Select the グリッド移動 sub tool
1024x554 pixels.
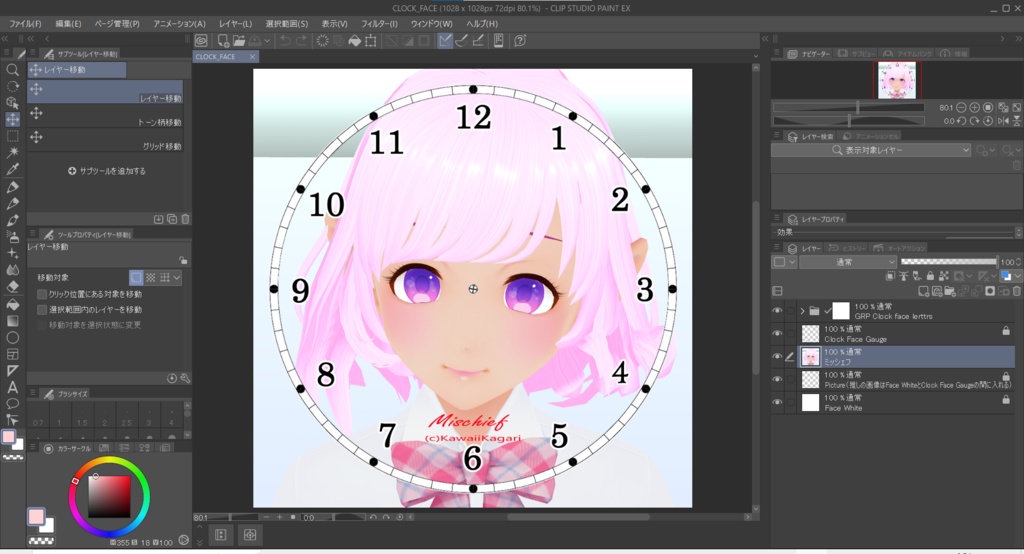pos(105,139)
